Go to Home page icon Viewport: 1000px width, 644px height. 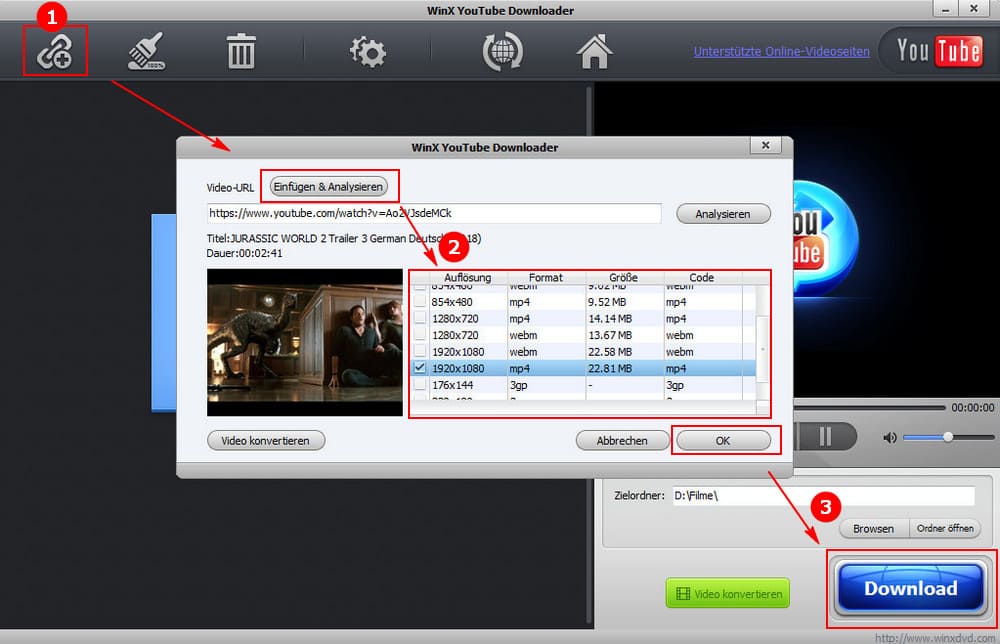594,52
